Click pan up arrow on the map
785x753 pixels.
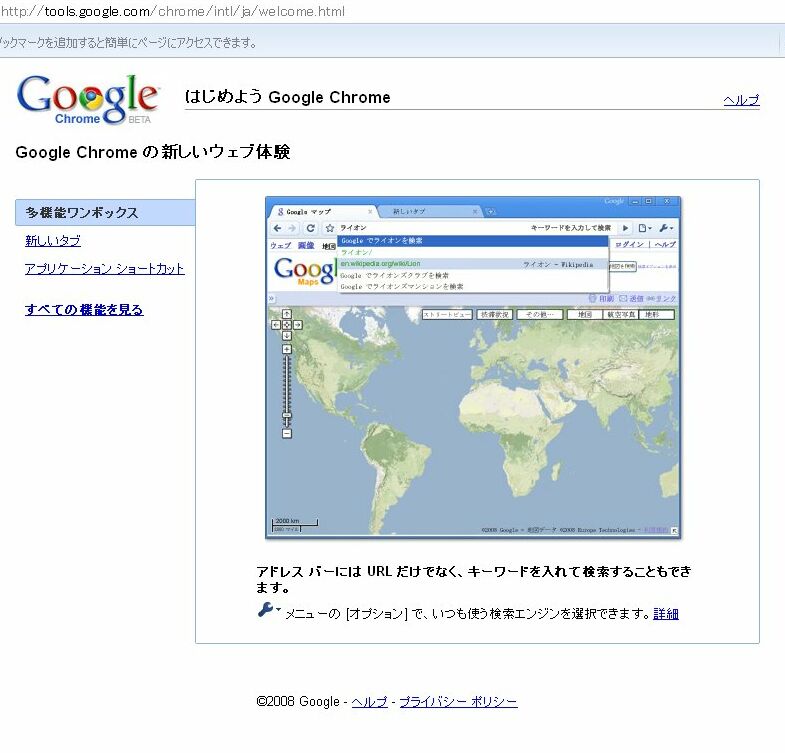click(287, 314)
